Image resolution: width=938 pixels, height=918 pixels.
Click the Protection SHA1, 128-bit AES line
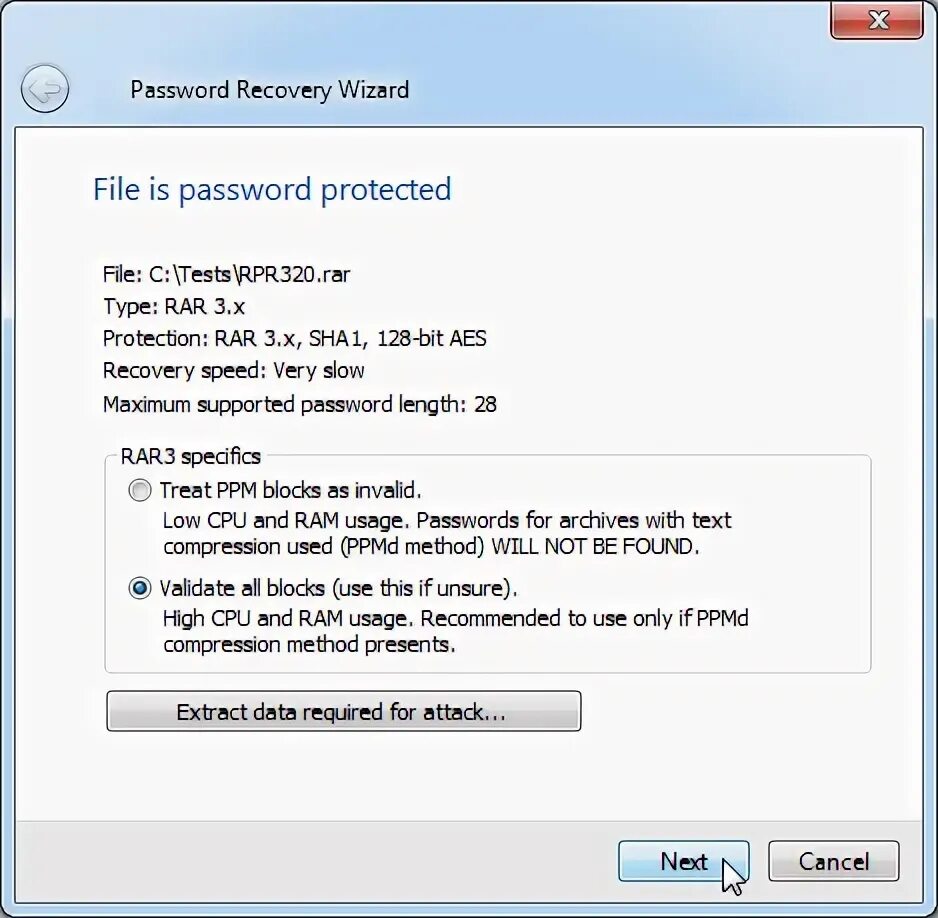point(294,338)
